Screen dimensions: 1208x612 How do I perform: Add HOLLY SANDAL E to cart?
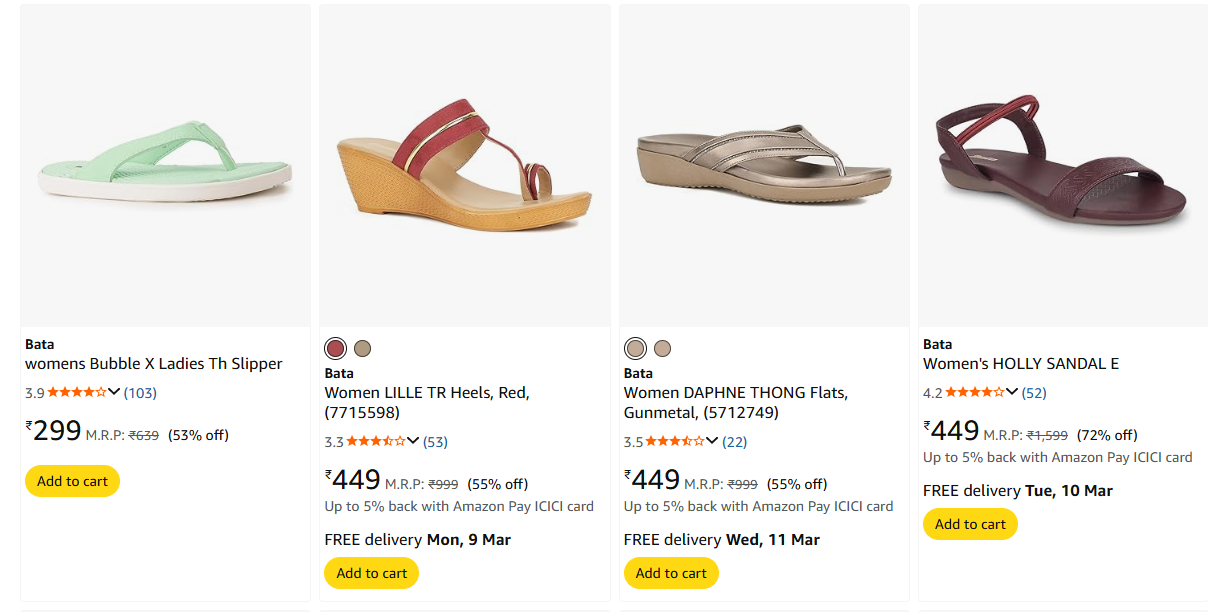coord(970,524)
